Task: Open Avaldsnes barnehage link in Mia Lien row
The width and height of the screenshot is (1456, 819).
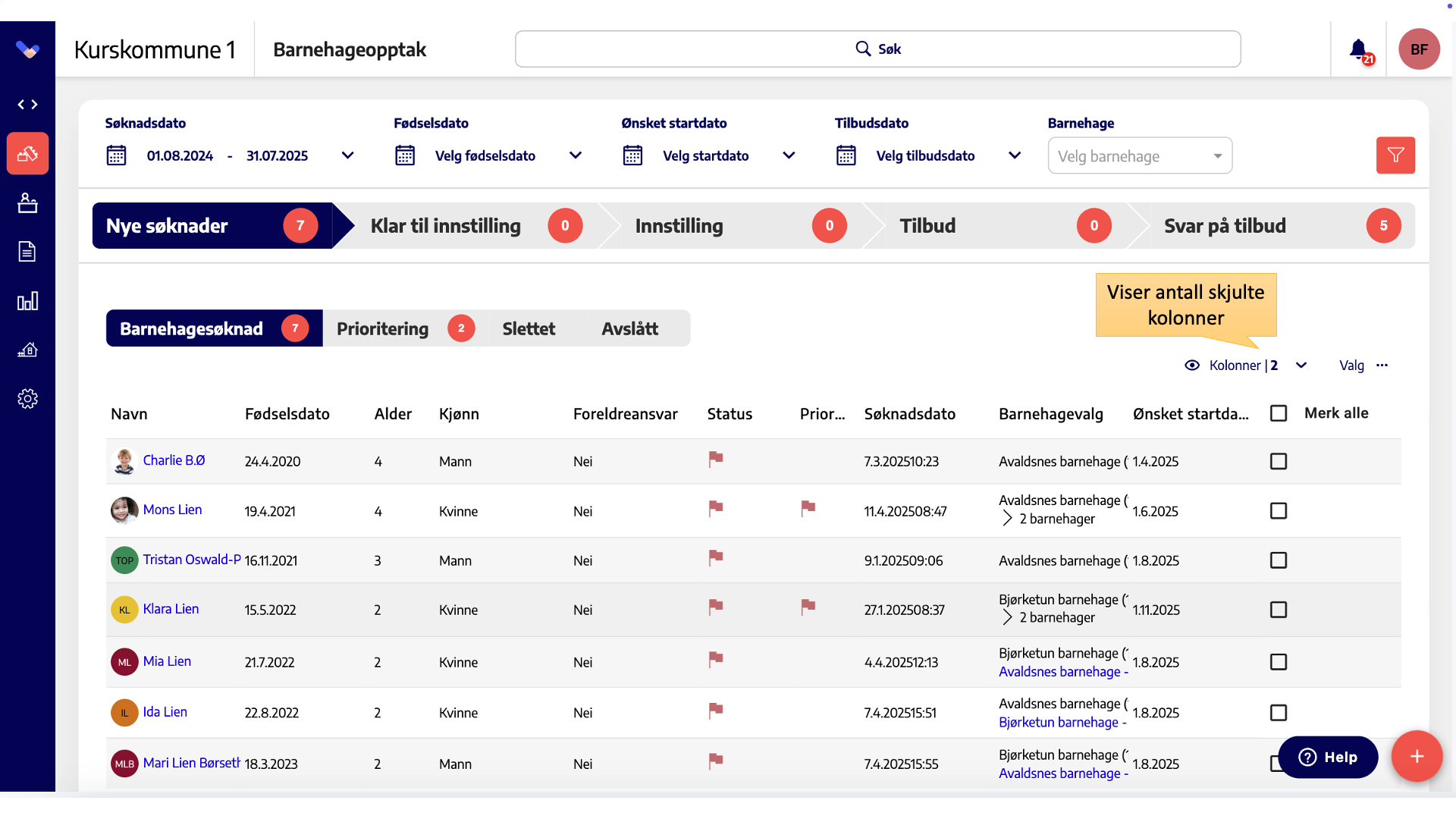Action: pos(1063,672)
